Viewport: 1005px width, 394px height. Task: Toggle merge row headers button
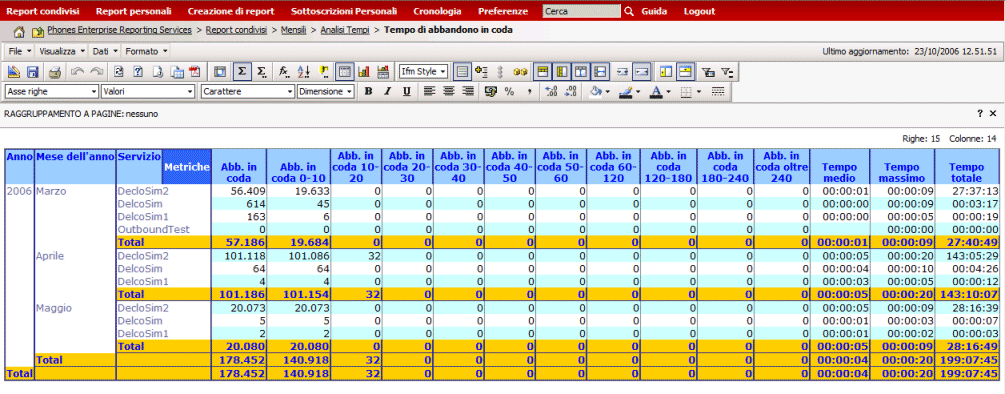[x=562, y=72]
